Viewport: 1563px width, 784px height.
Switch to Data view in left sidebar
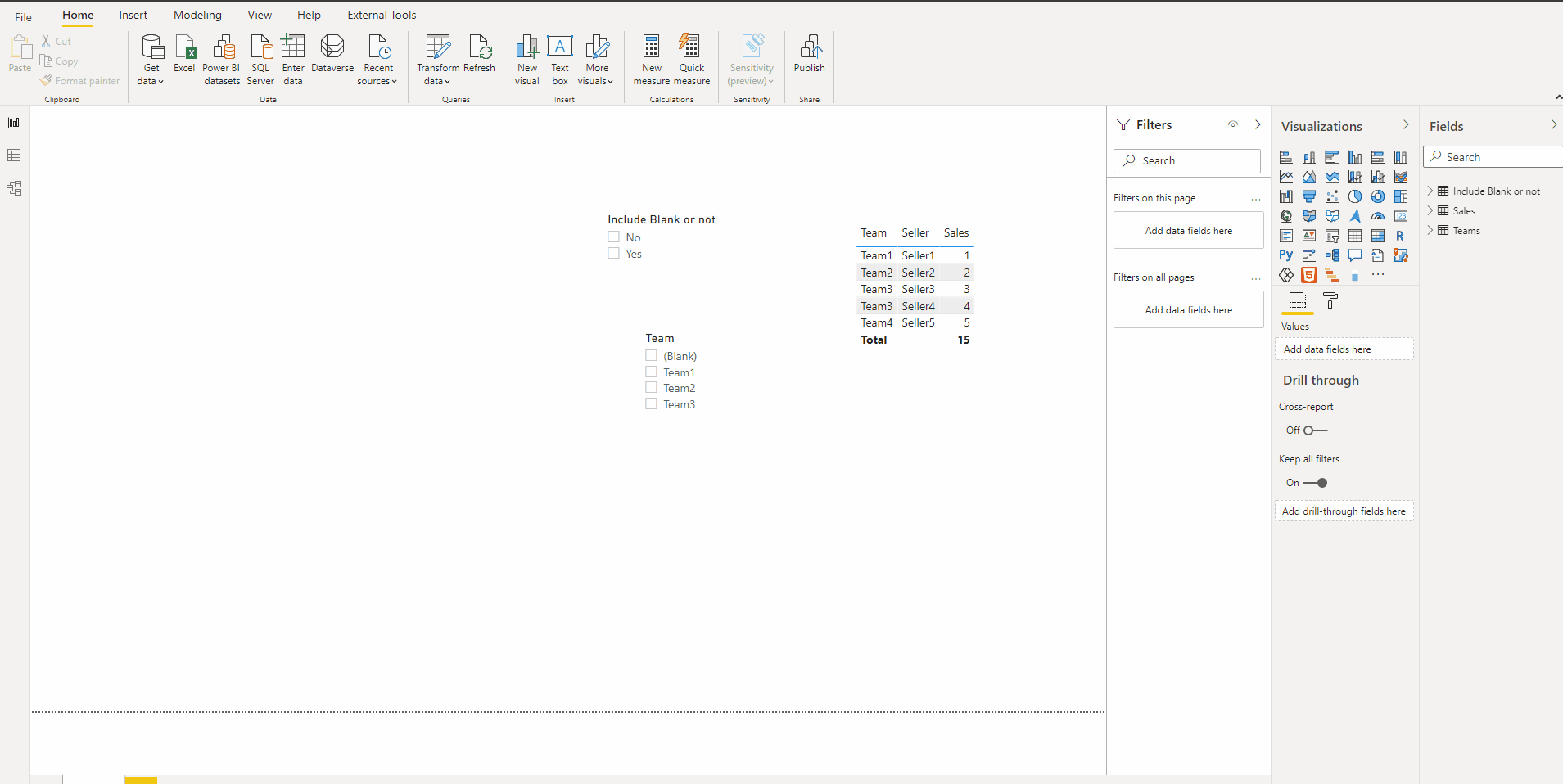14,155
